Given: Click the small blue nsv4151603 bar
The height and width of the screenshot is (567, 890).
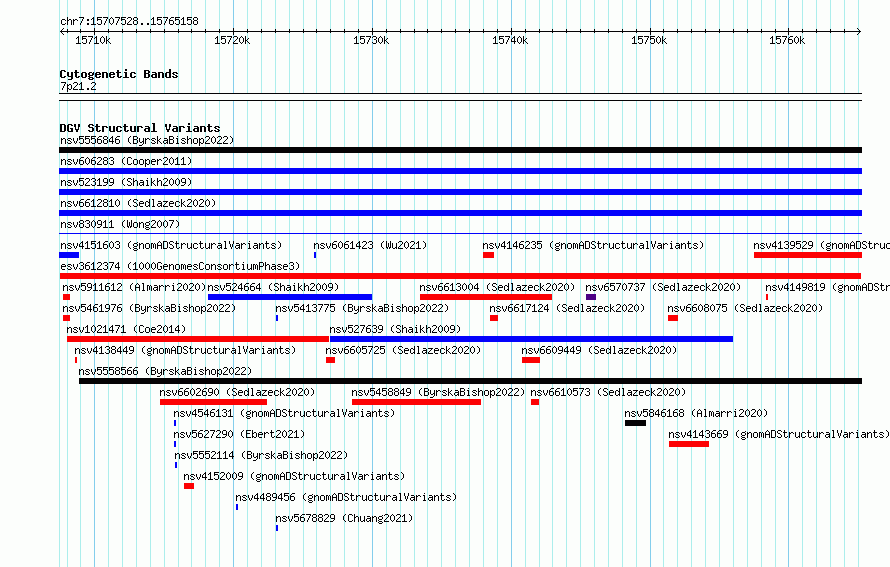Looking at the screenshot, I should click(x=69, y=255).
